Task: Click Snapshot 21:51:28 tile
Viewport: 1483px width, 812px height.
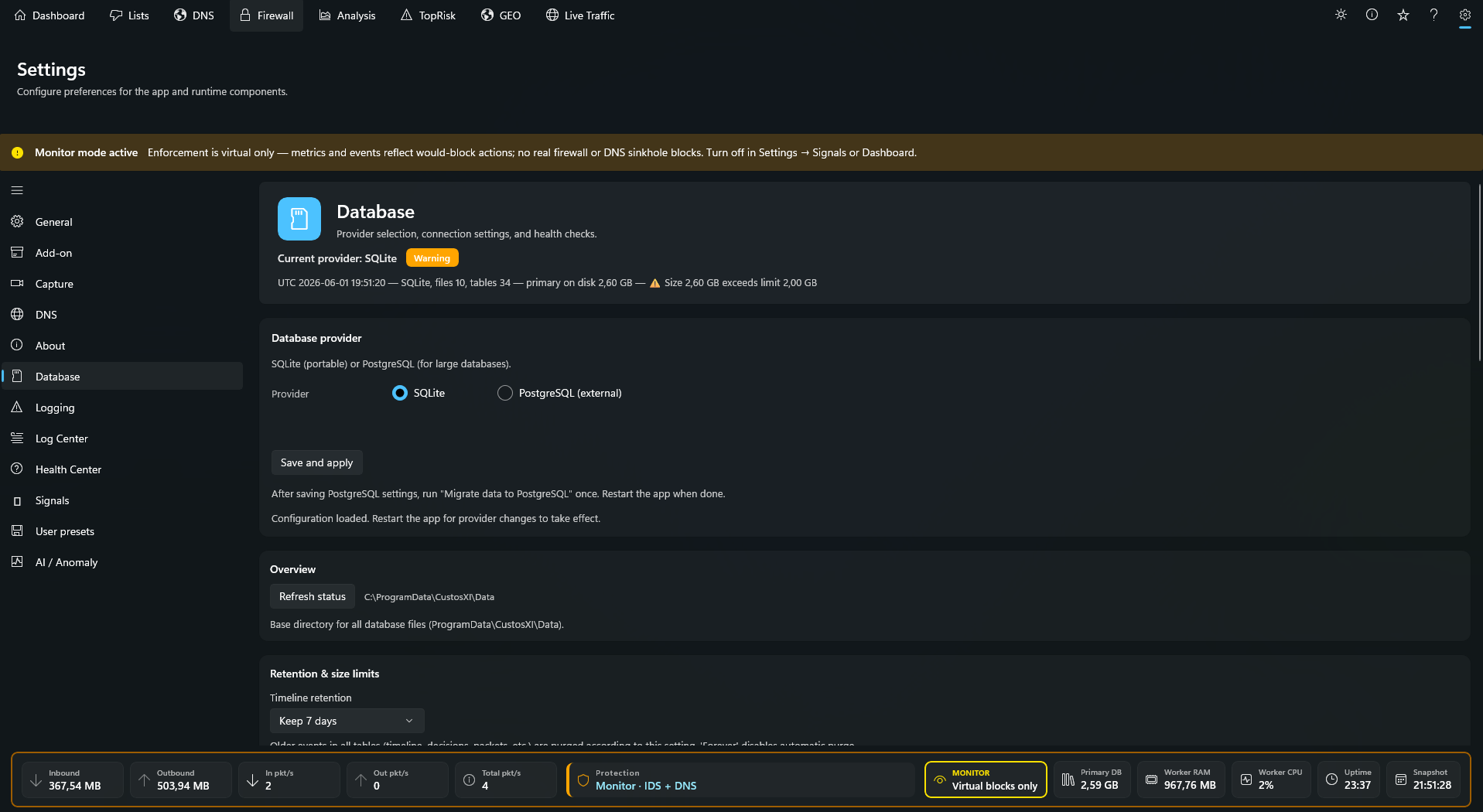Action: pos(1423,780)
